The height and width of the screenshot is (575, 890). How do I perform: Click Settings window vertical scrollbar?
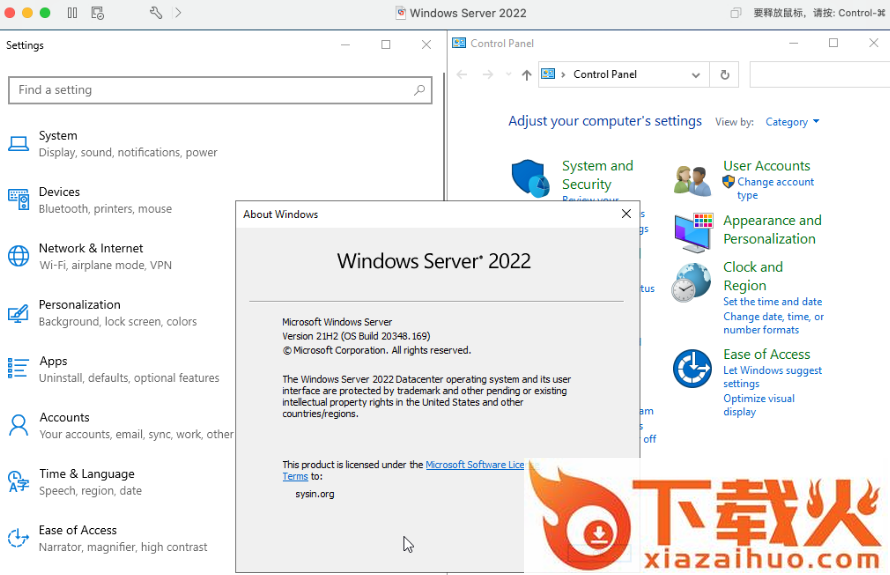click(x=444, y=136)
